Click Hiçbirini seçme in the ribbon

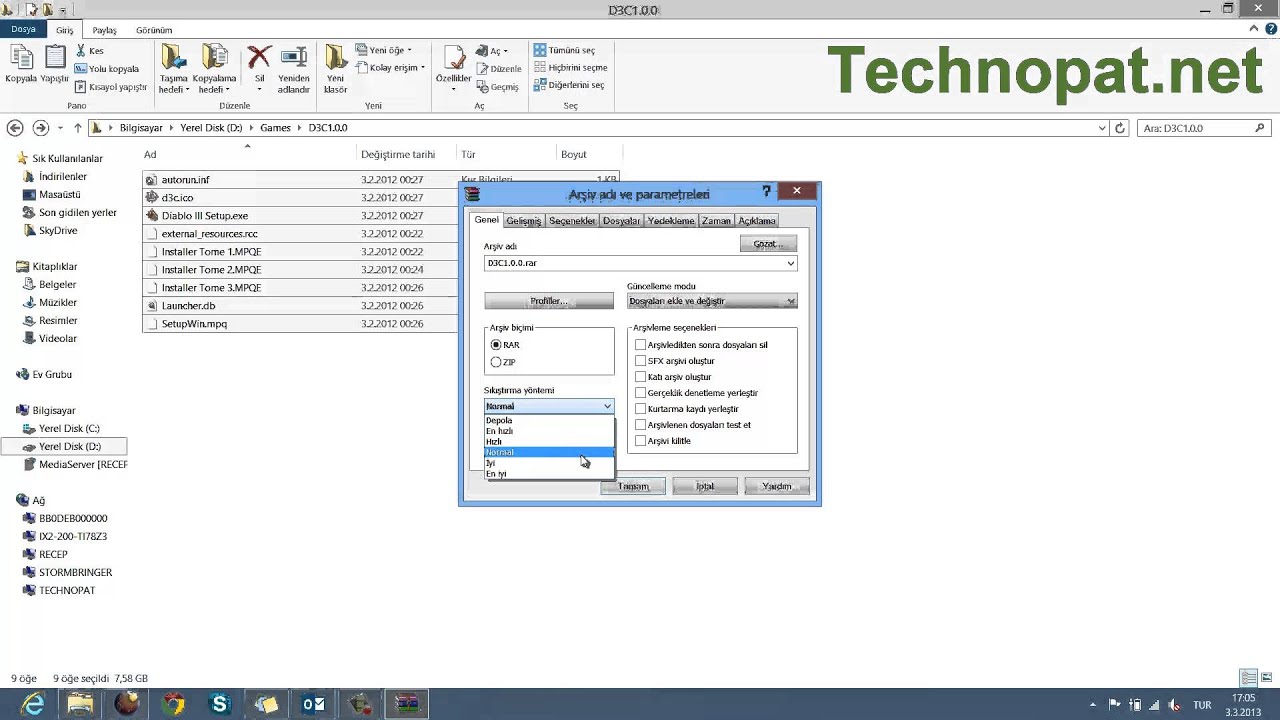tap(570, 68)
